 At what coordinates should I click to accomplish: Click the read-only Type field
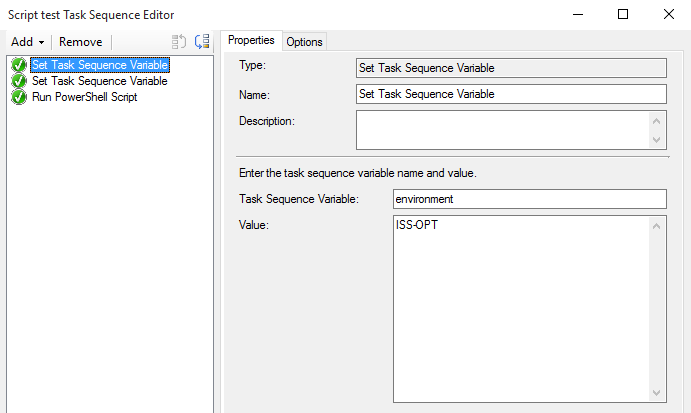511,68
